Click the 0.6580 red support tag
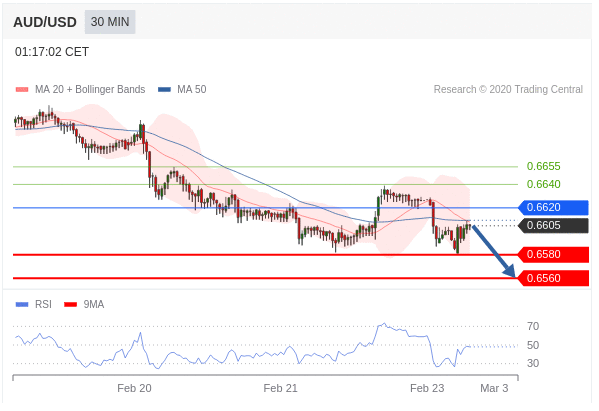Image resolution: width=599 pixels, height=411 pixels. [x=553, y=254]
